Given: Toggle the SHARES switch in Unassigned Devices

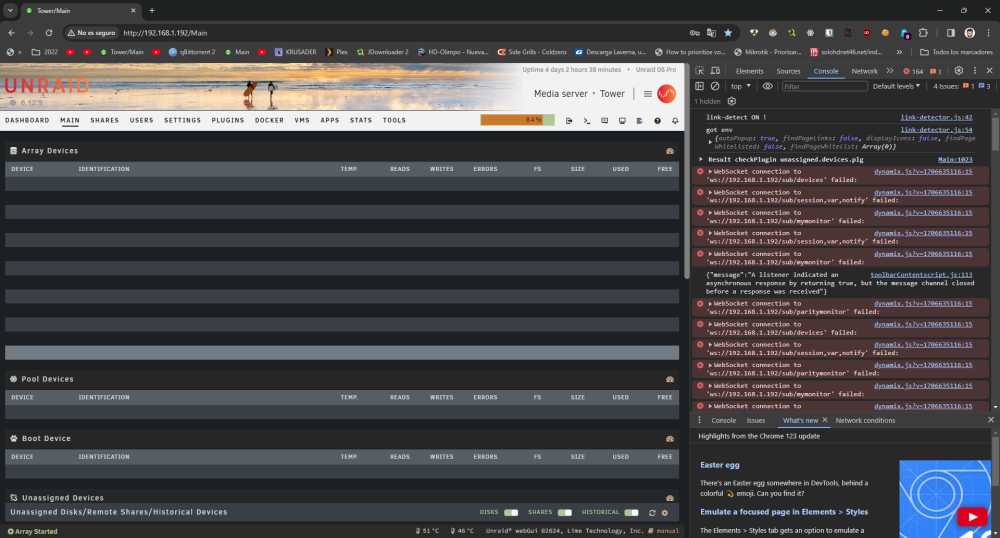Looking at the screenshot, I should [564, 513].
